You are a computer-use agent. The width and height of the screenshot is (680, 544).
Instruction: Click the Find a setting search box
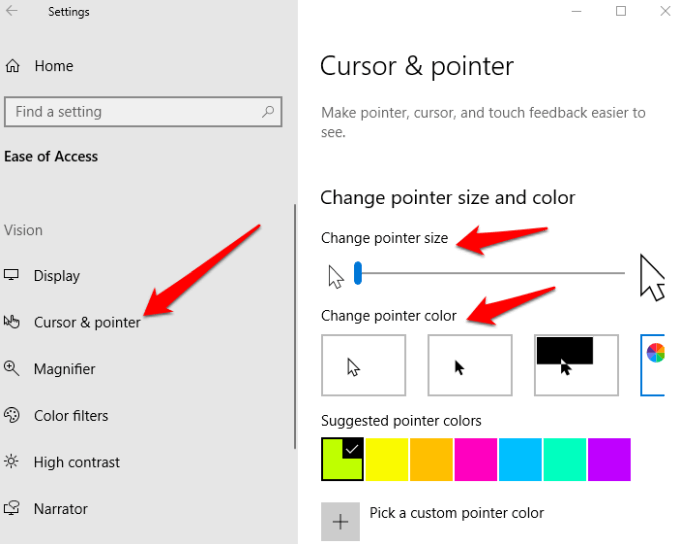pos(143,112)
